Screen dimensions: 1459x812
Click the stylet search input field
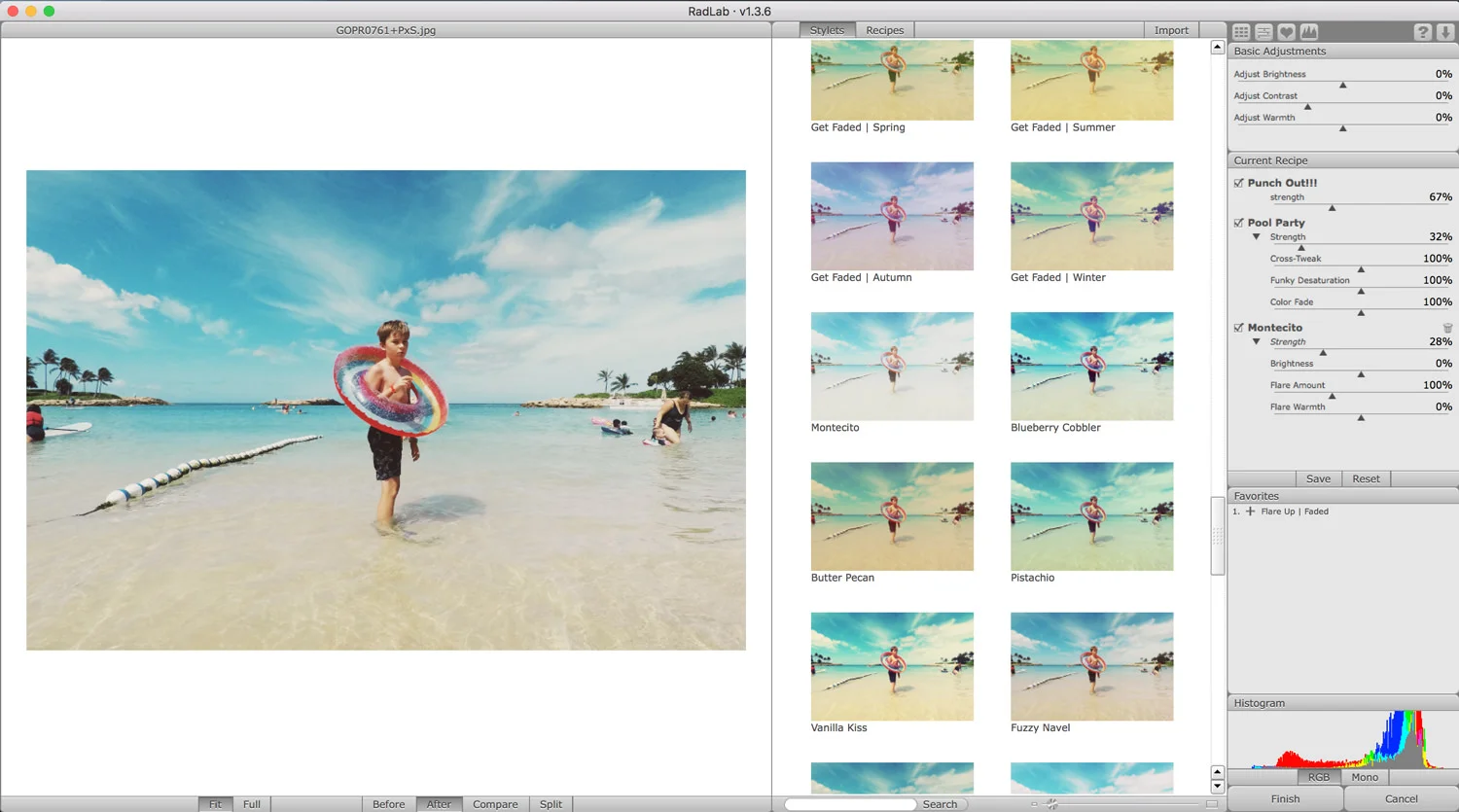[x=851, y=804]
